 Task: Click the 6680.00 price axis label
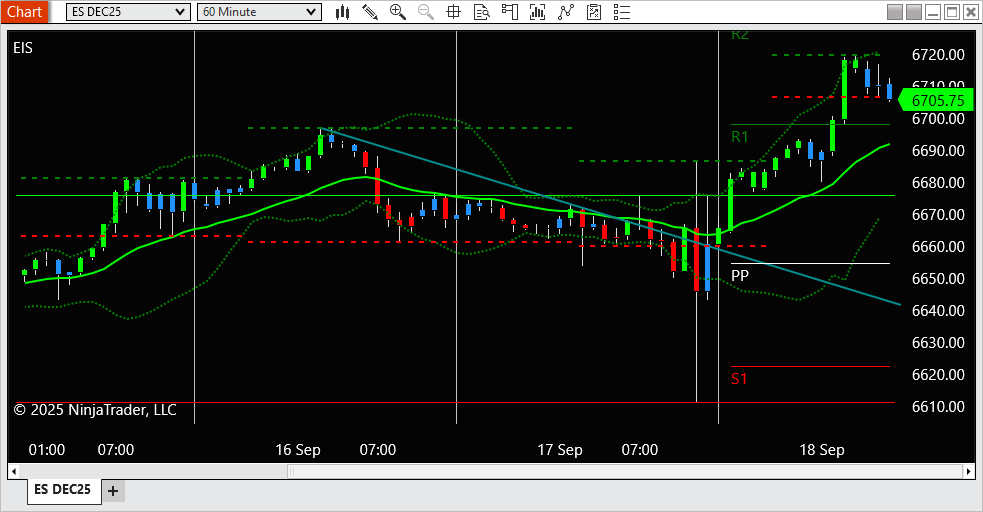click(938, 182)
